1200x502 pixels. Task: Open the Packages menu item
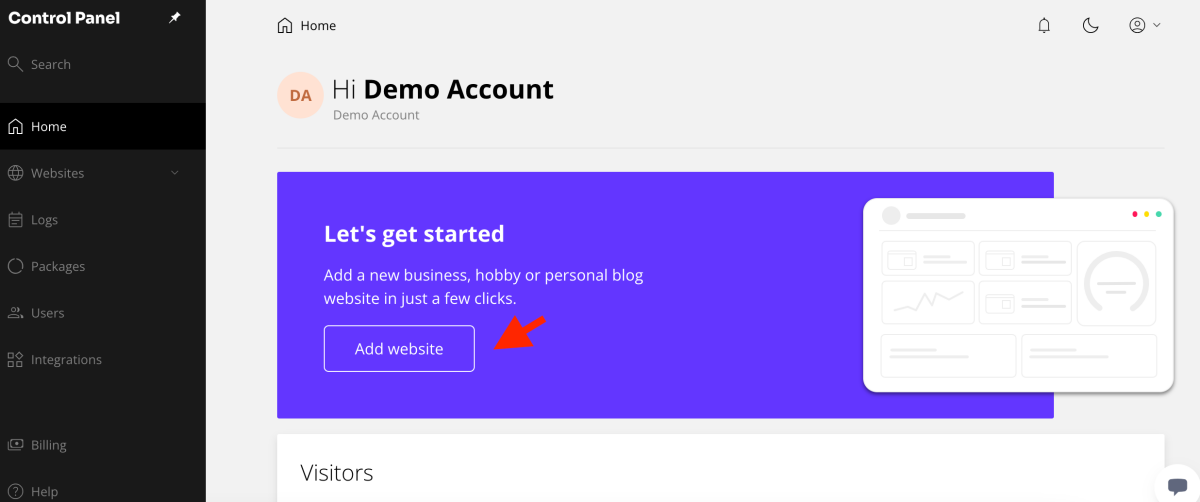point(58,266)
